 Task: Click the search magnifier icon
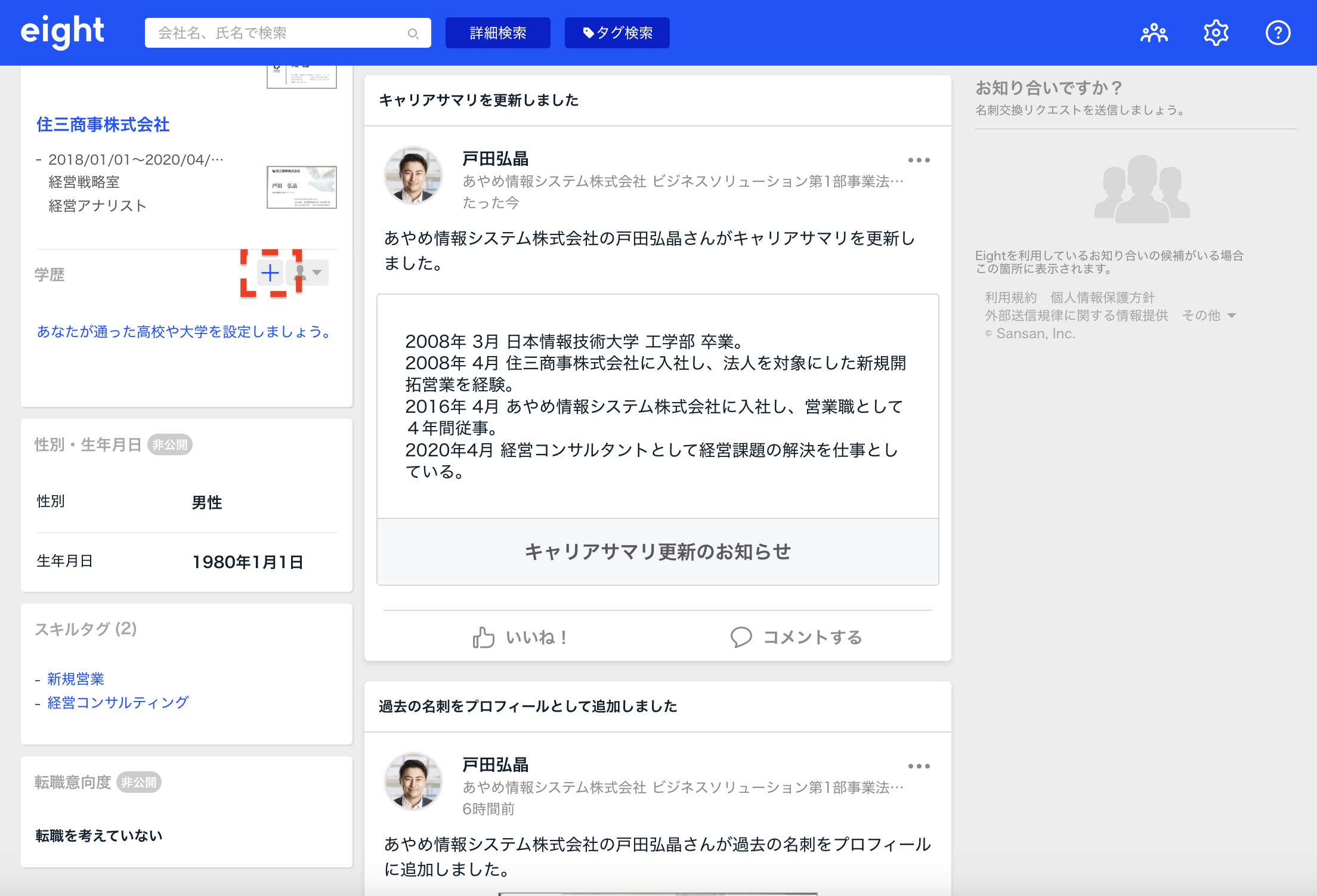pyautogui.click(x=413, y=33)
